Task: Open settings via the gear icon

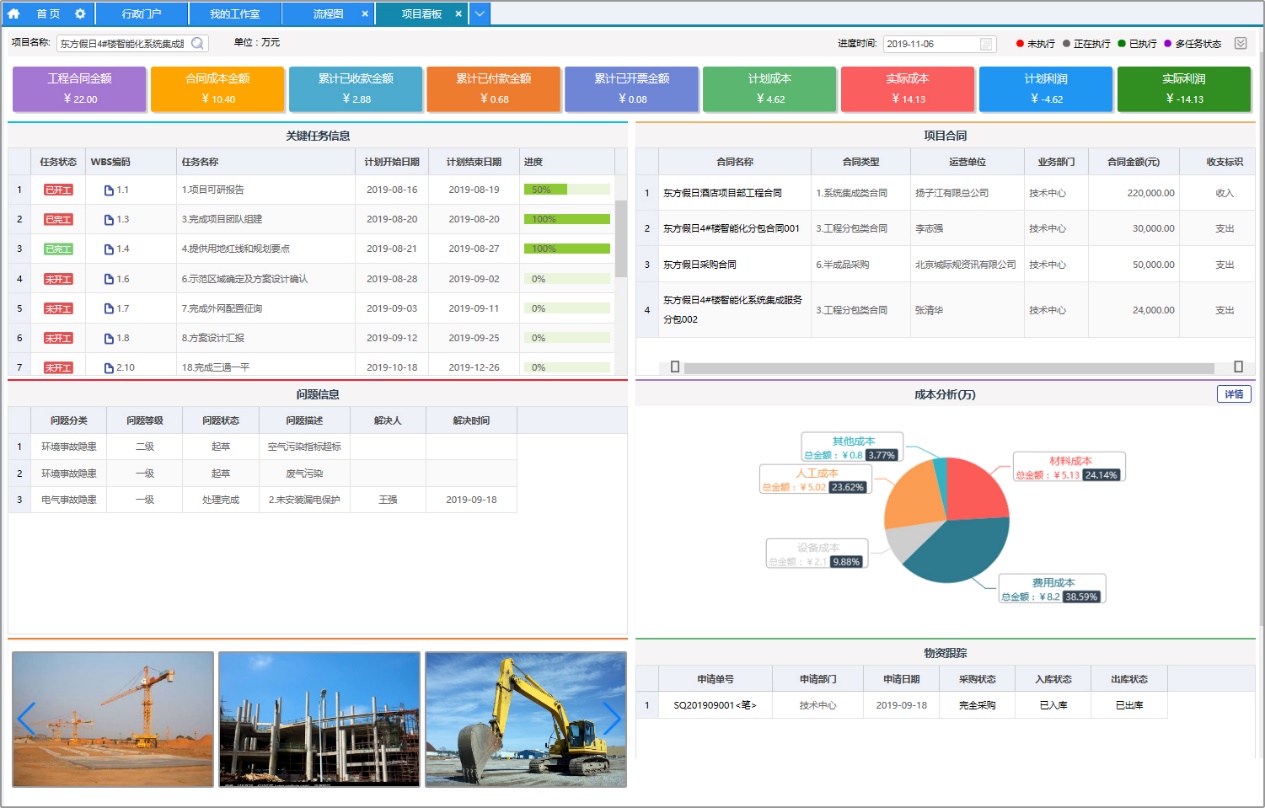Action: point(80,14)
